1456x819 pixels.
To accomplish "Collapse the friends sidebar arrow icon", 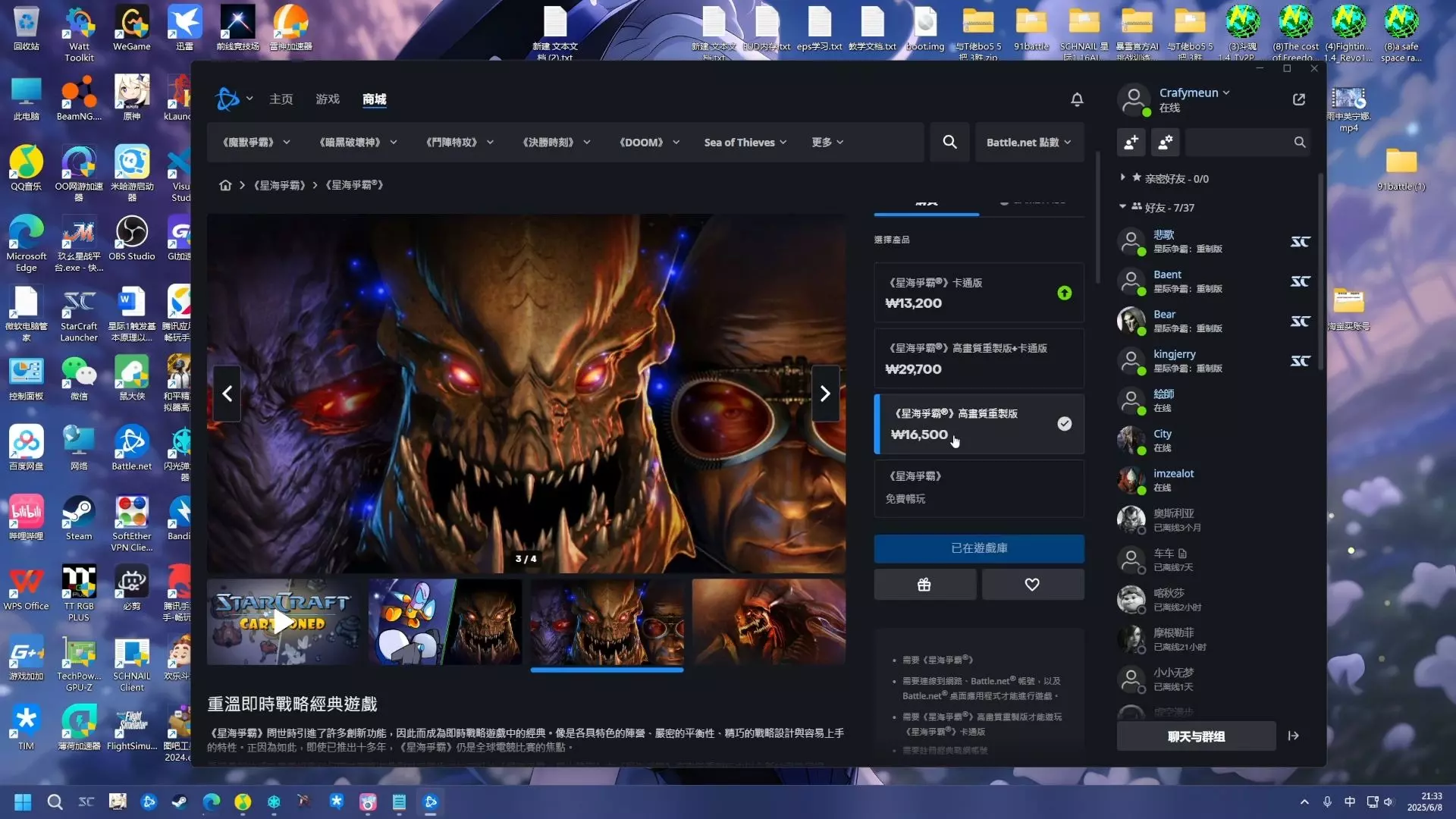I will click(1294, 736).
